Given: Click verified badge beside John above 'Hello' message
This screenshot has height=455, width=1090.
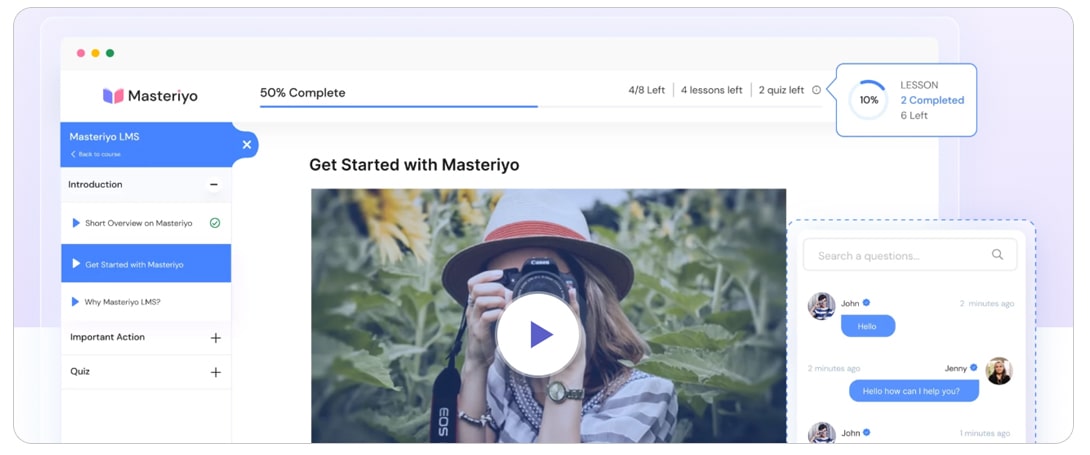Looking at the screenshot, I should [x=866, y=303].
